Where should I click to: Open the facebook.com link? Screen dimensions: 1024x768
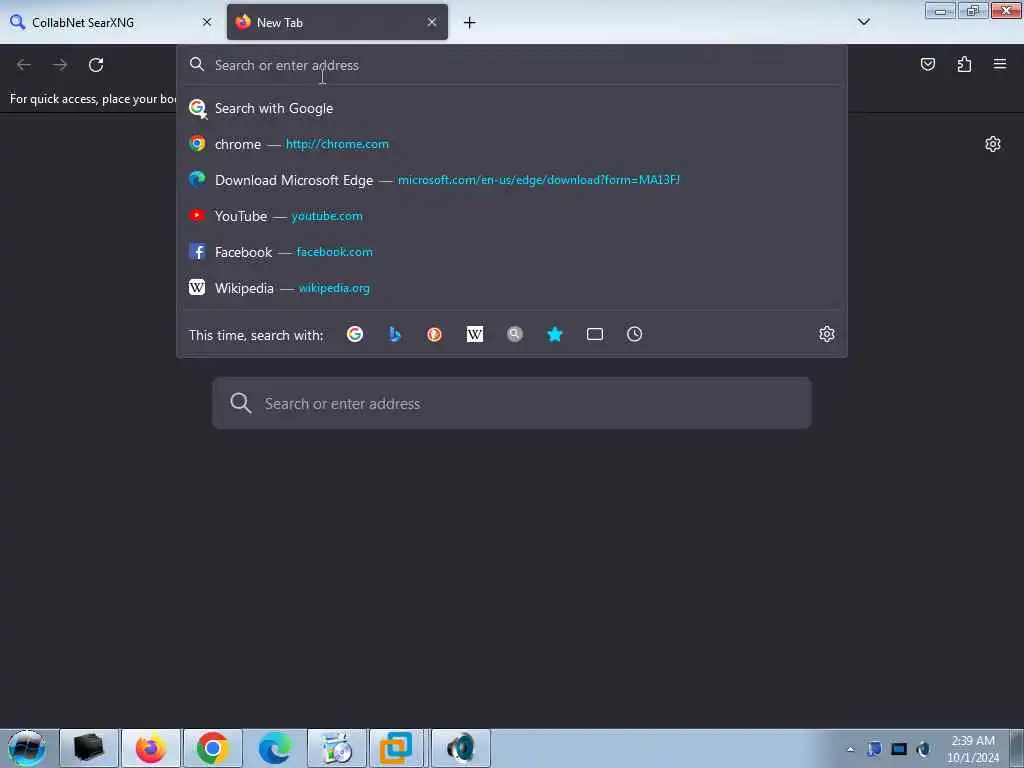[x=334, y=252]
